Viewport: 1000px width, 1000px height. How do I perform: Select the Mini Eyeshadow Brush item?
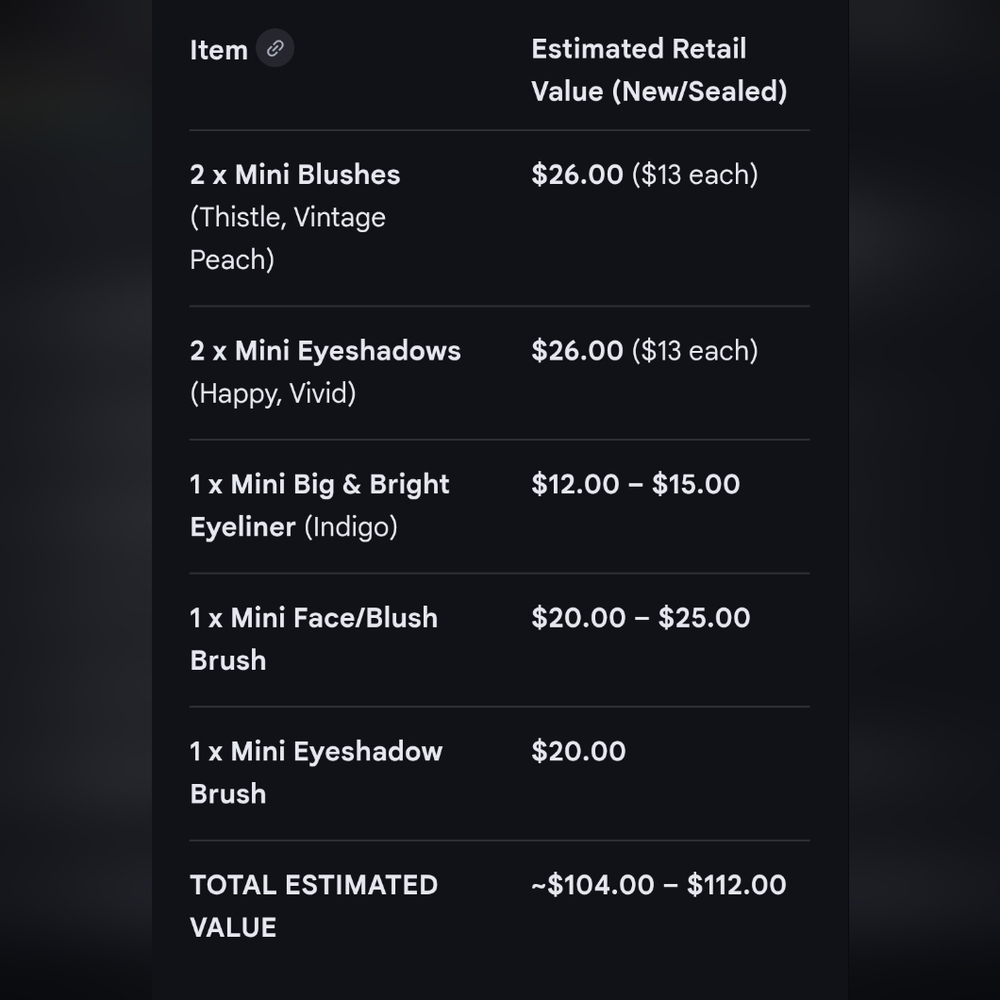316,773
